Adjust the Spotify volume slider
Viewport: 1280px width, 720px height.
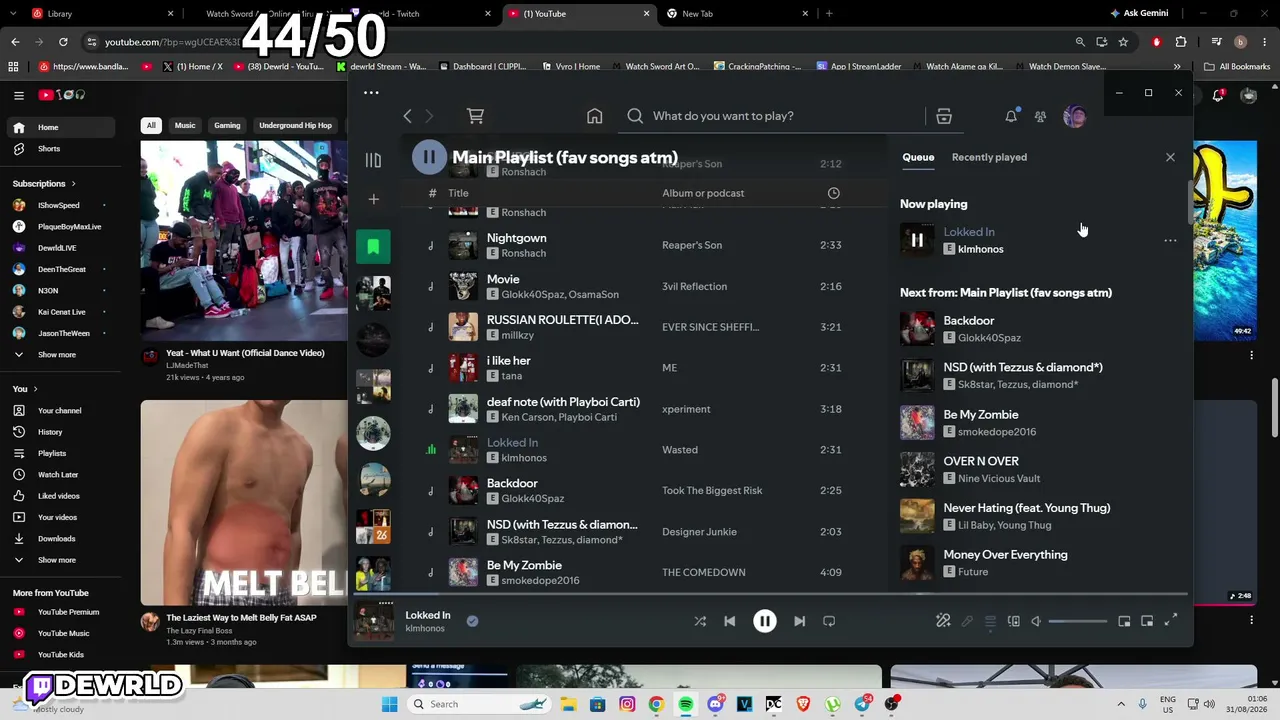click(1078, 621)
